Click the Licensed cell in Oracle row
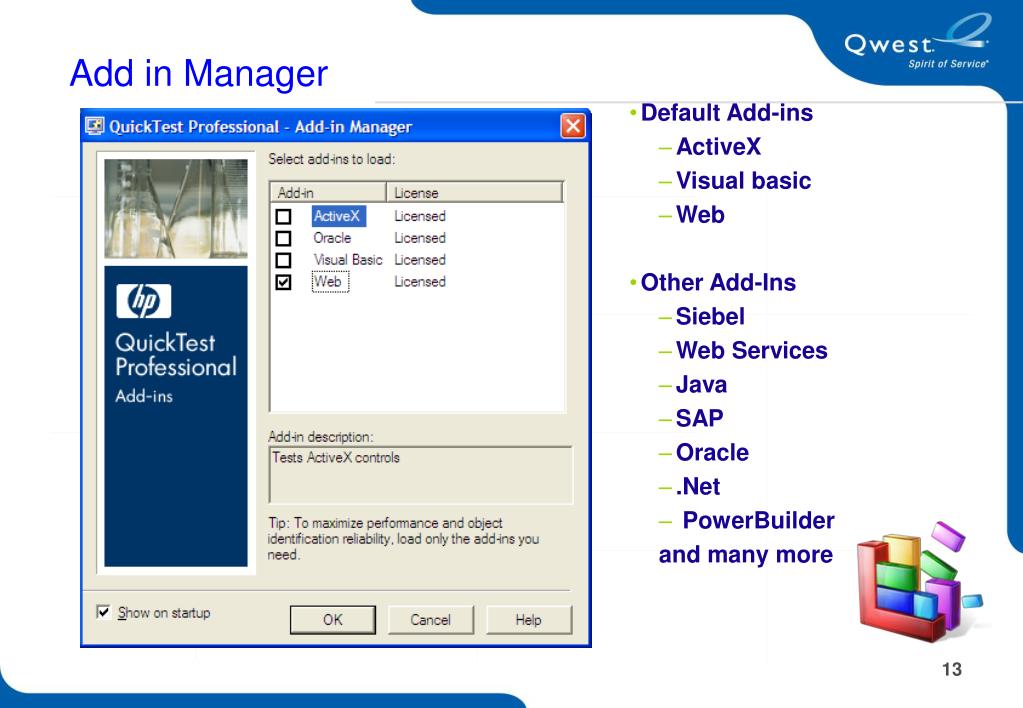 click(420, 238)
